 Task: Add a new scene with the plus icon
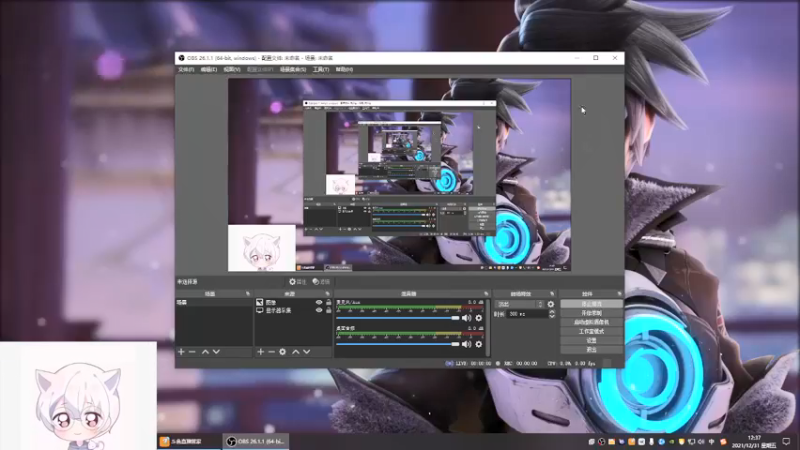[x=181, y=352]
